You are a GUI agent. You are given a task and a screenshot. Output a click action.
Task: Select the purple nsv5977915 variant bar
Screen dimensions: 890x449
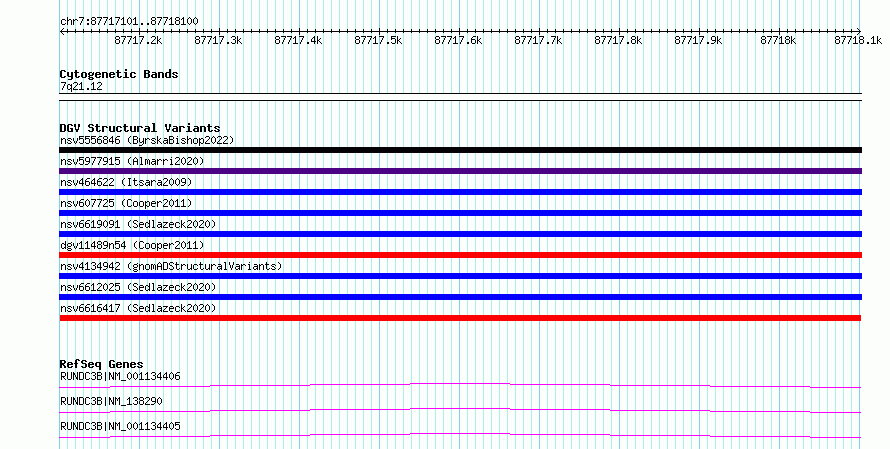click(460, 171)
